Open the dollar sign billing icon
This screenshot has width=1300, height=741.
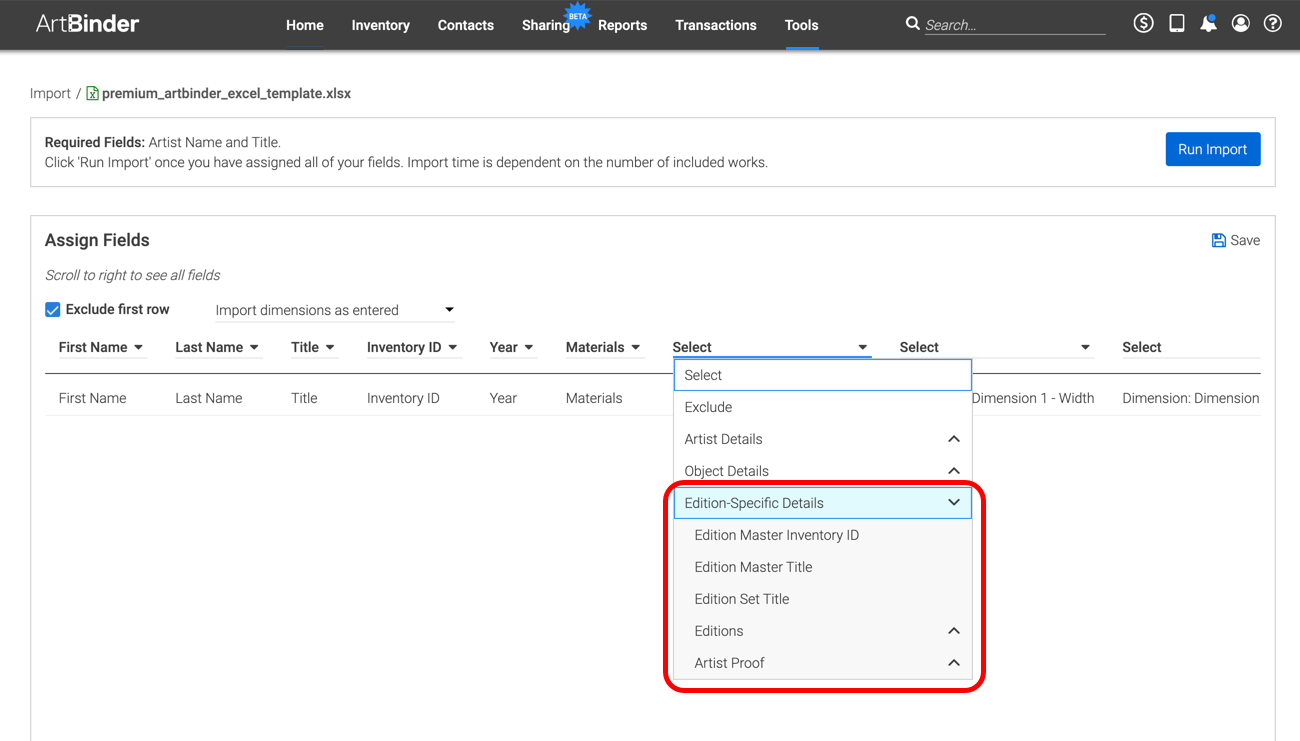tap(1144, 23)
